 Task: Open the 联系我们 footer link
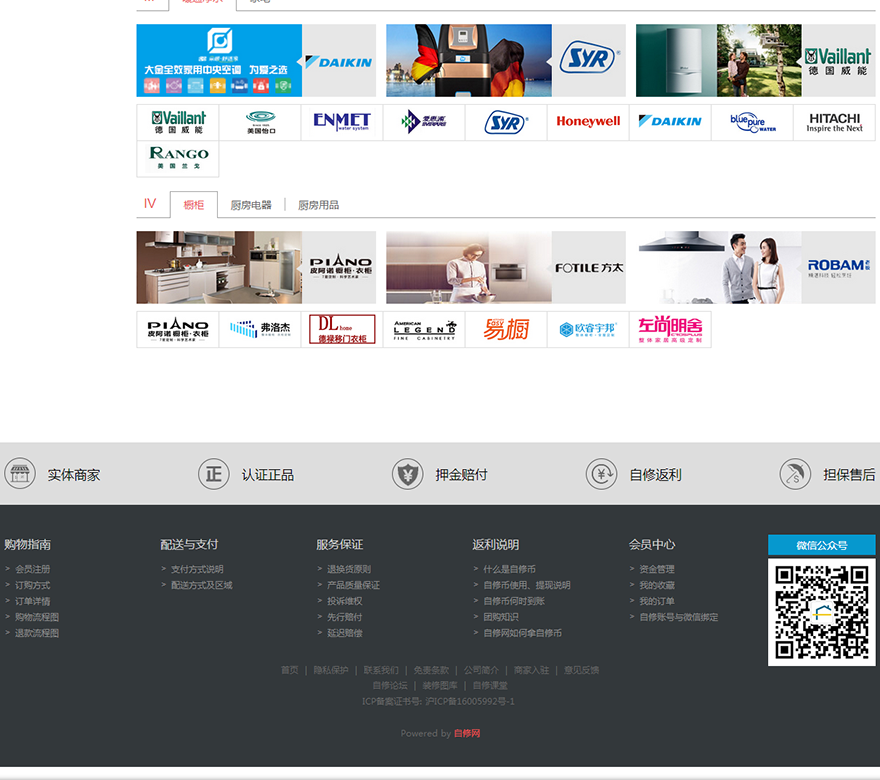381,670
